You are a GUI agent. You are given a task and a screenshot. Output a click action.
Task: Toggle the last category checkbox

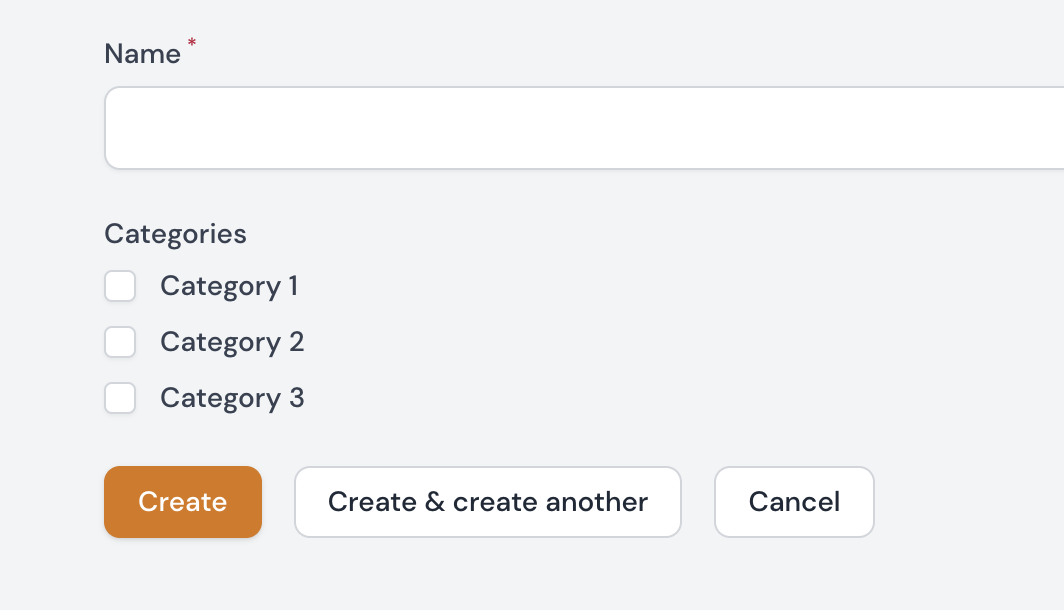click(x=120, y=399)
